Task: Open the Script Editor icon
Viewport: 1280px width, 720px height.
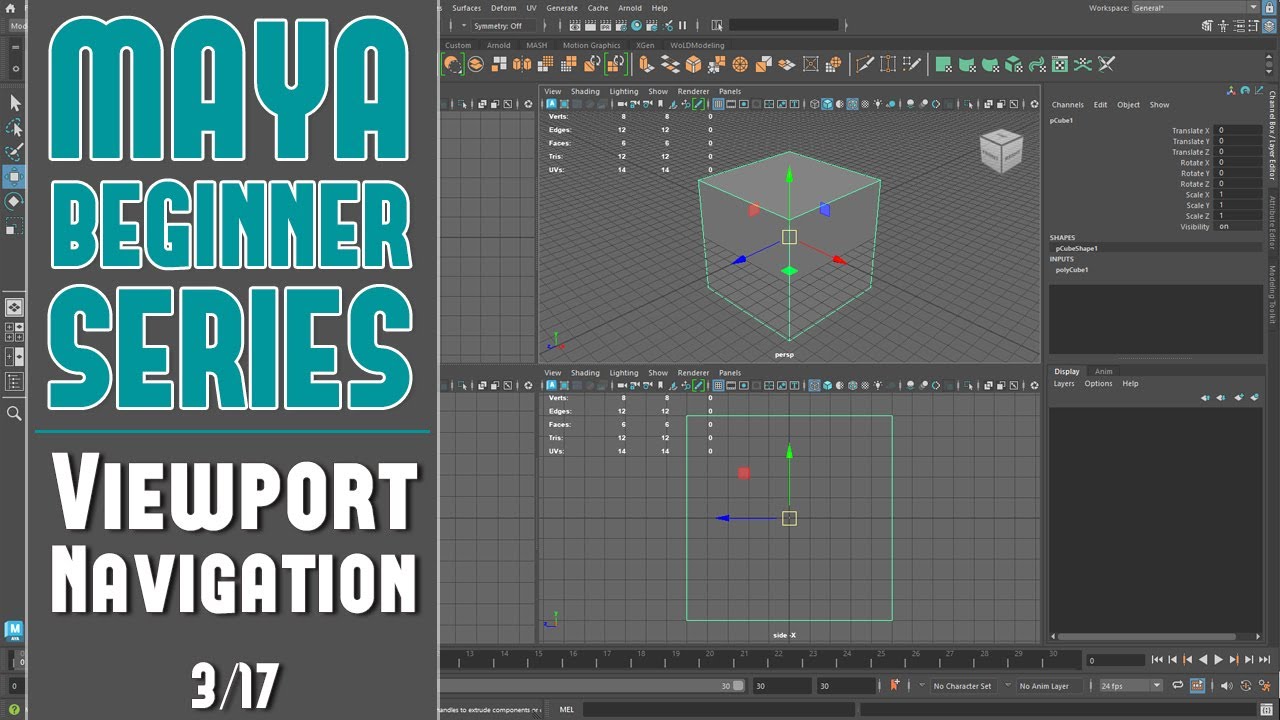Action: [1267, 710]
